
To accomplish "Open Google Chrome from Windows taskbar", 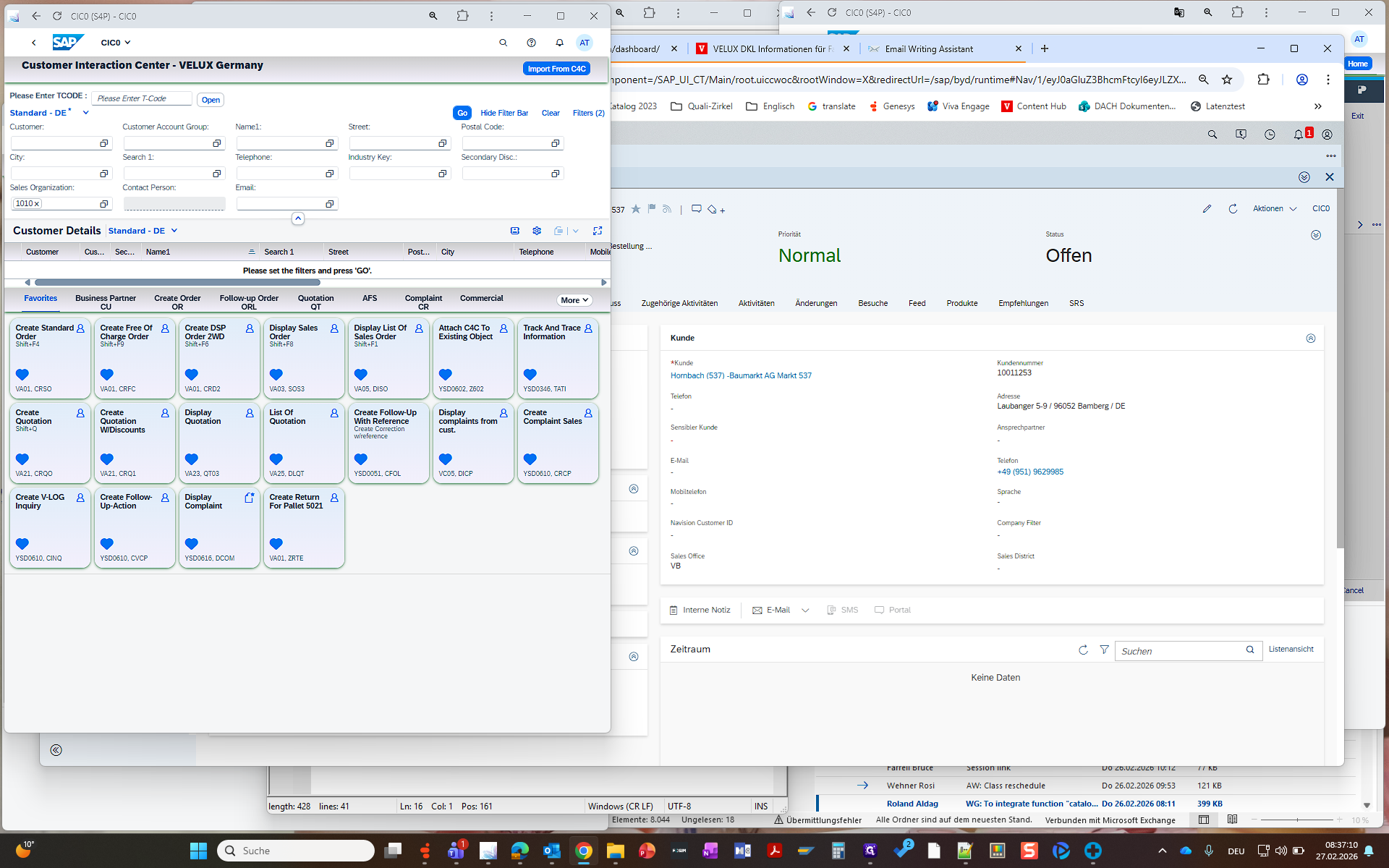I will [583, 851].
